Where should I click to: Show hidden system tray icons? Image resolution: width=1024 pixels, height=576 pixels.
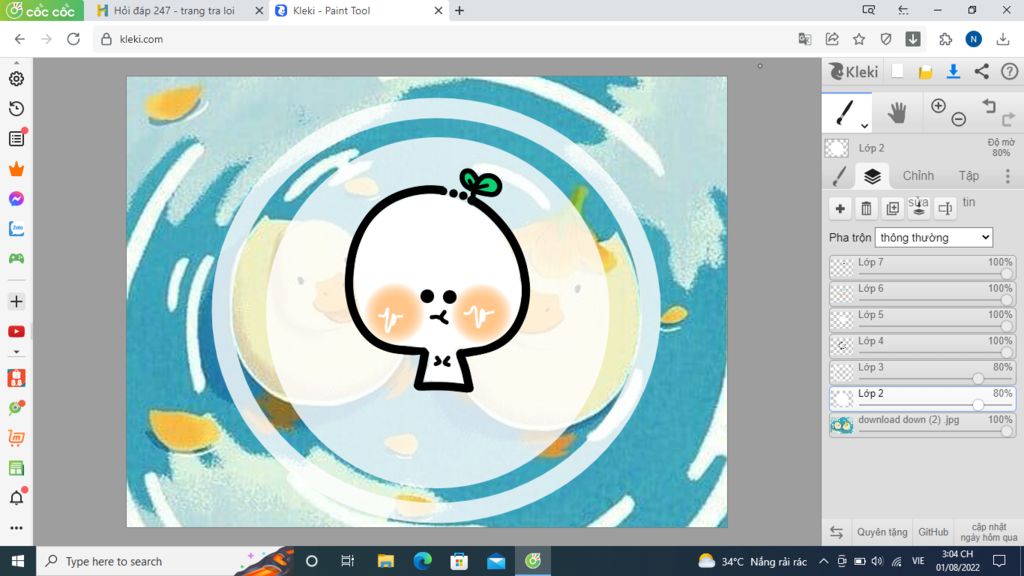pos(824,561)
